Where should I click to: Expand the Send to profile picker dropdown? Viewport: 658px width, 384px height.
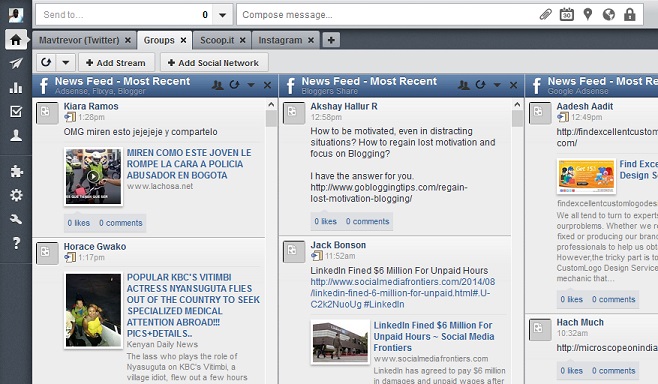click(x=222, y=15)
